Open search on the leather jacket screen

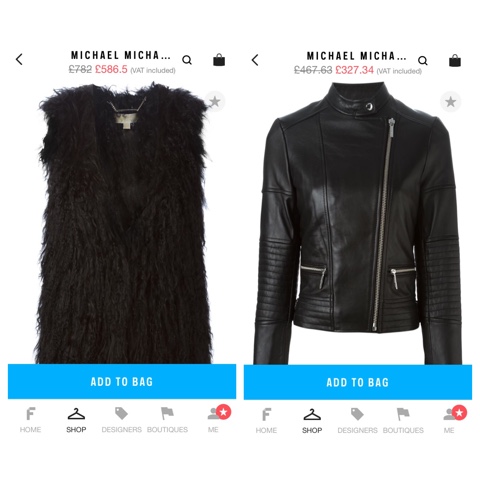(423, 61)
